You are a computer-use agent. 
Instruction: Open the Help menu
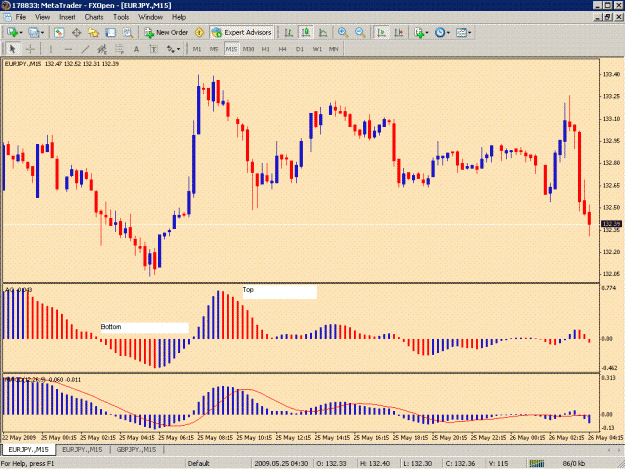(179, 17)
